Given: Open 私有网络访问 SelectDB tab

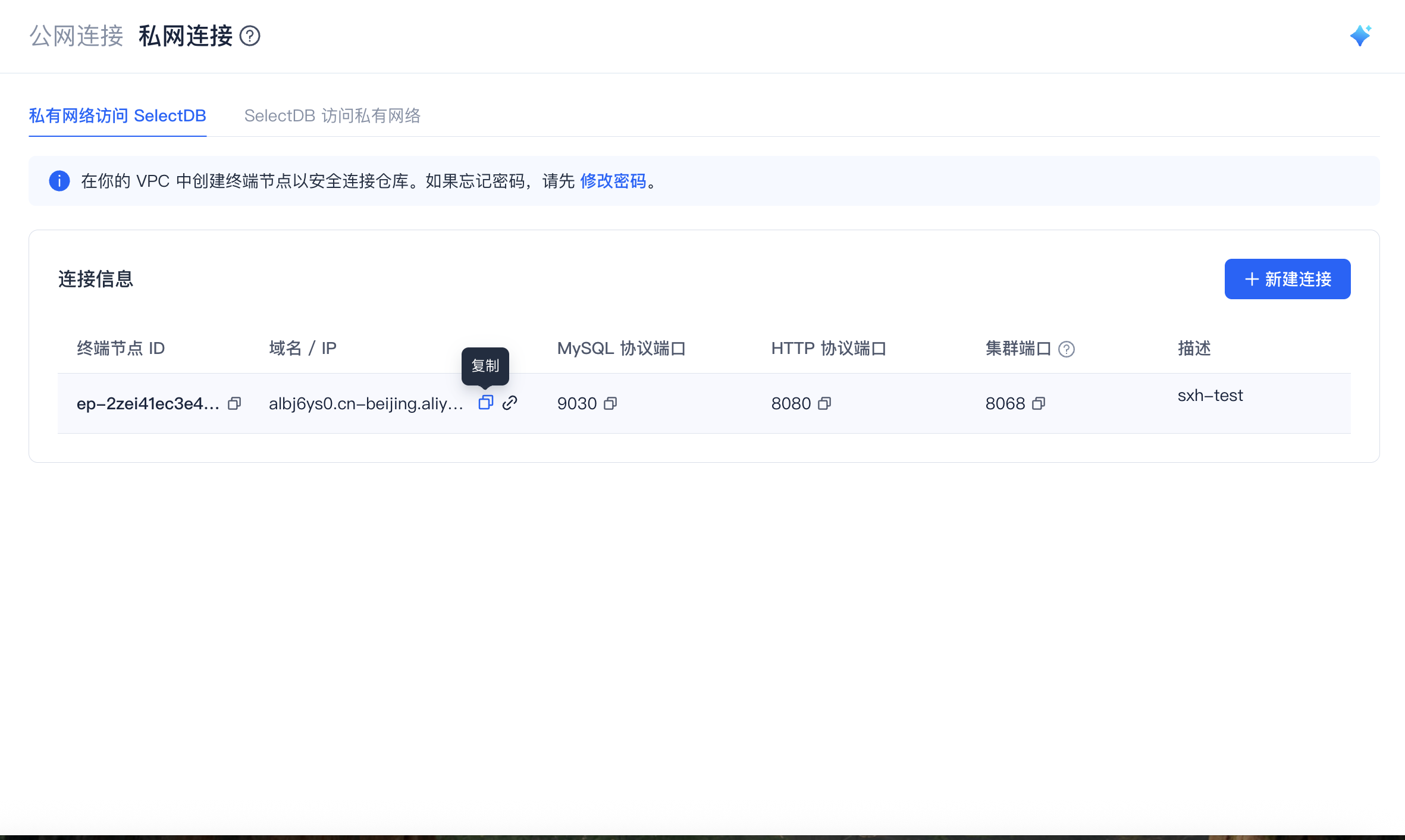Looking at the screenshot, I should coord(118,115).
